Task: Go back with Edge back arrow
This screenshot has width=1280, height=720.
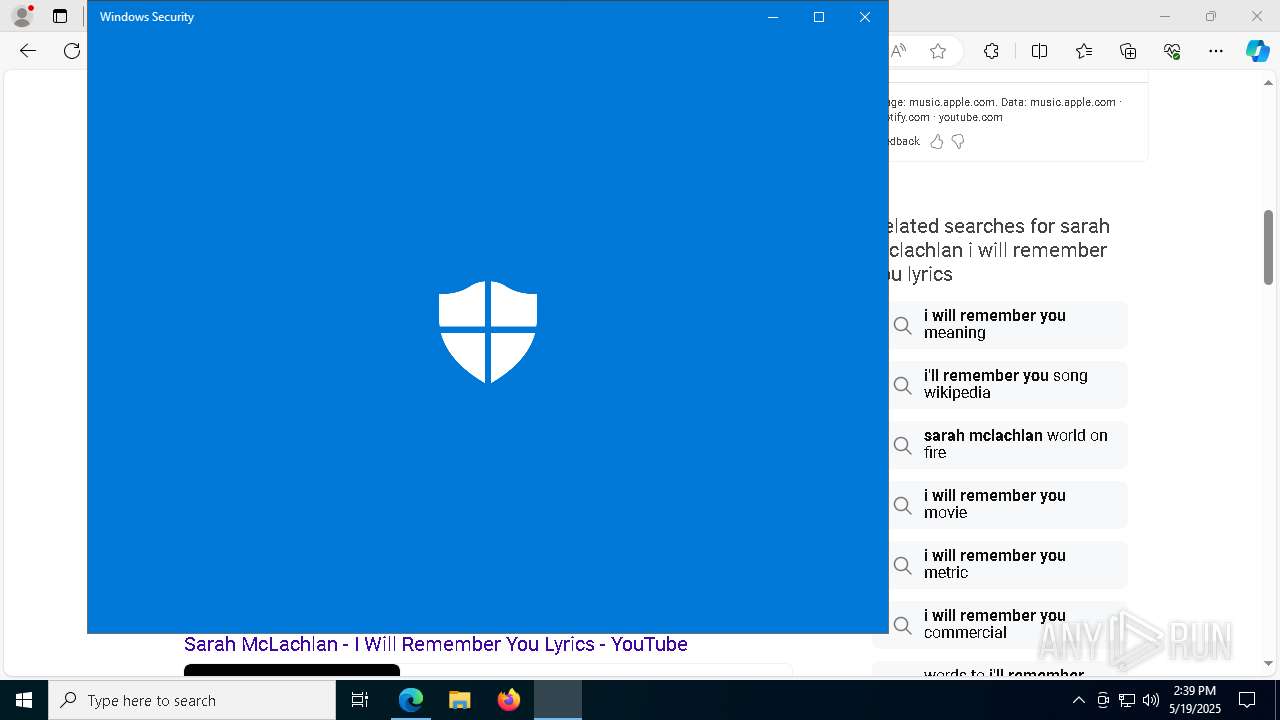Action: click(x=28, y=51)
